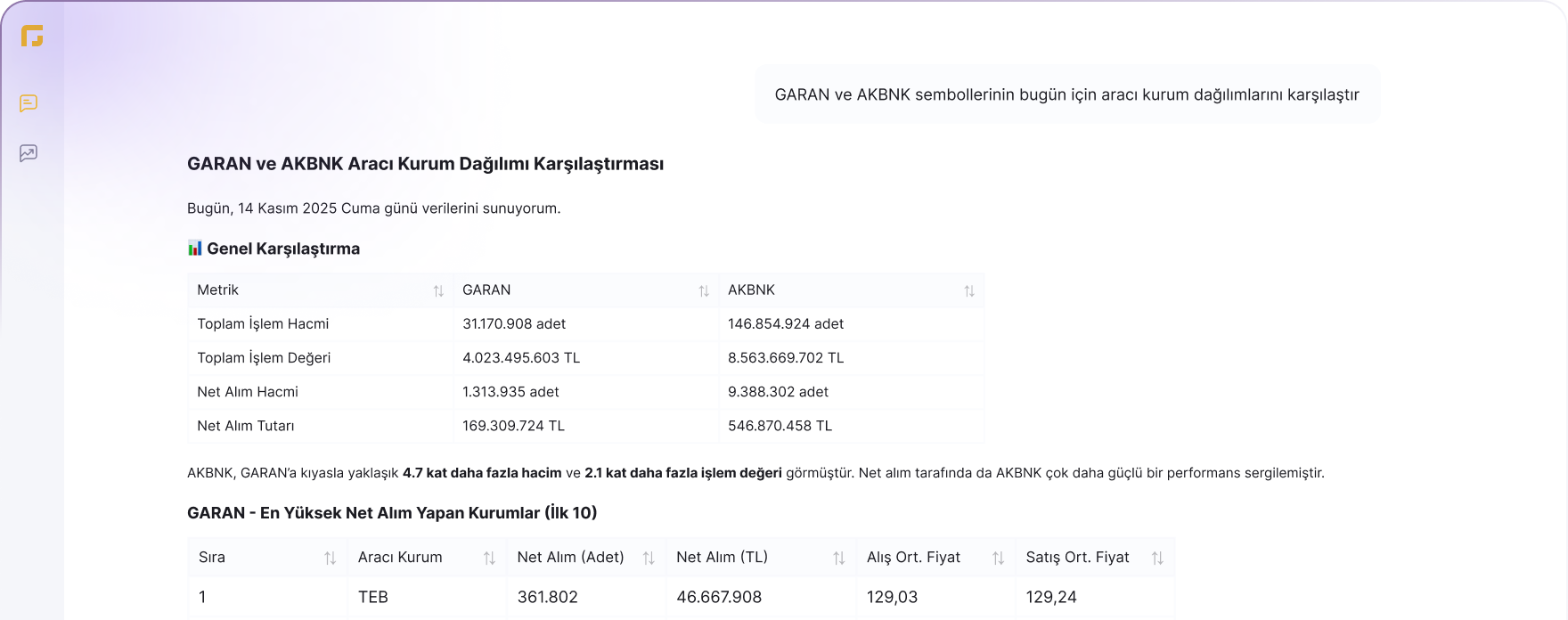Sort by Net Alım (TL) column

(x=839, y=559)
